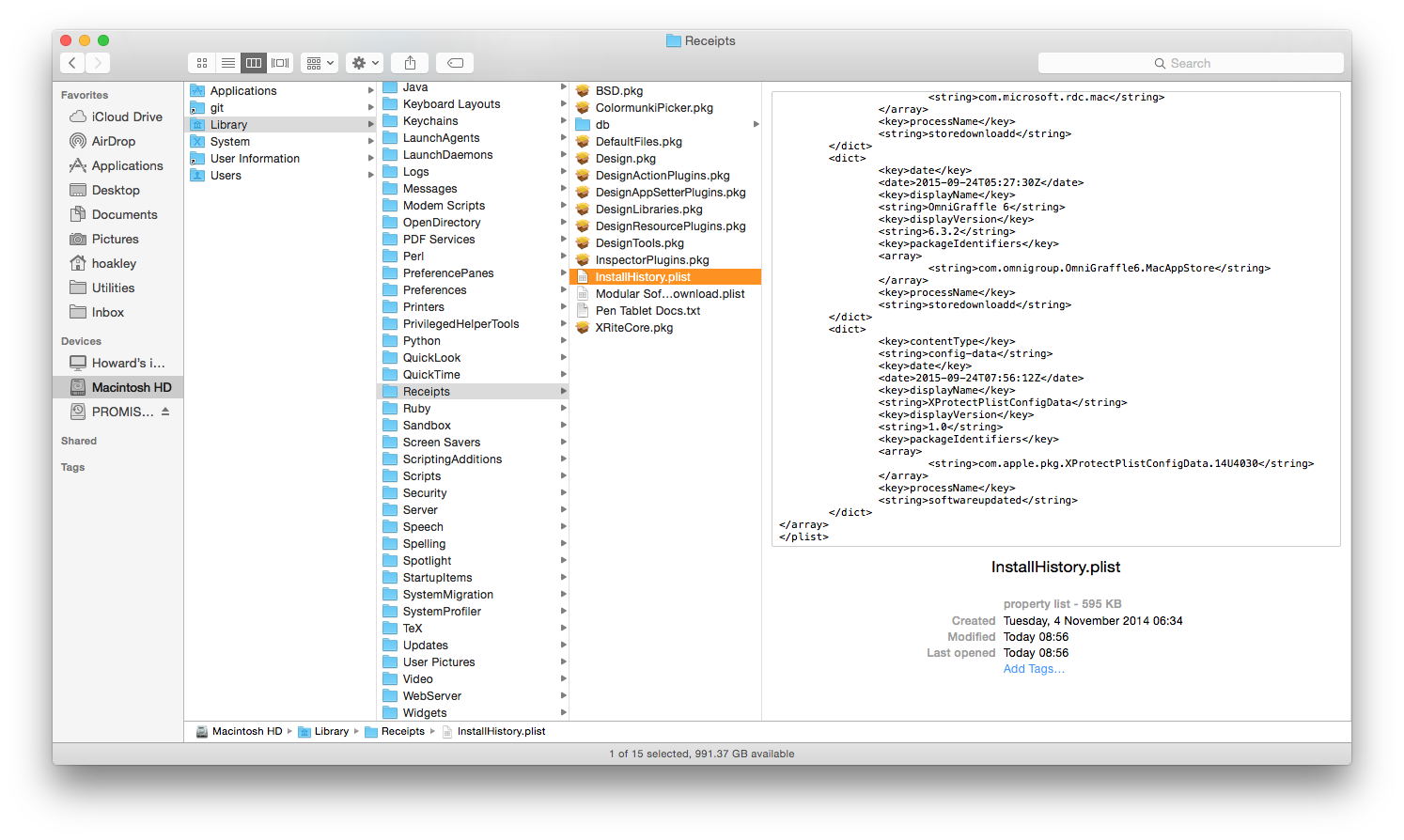Open AirDrop in the sidebar
This screenshot has height=840, width=1404.
tap(113, 141)
